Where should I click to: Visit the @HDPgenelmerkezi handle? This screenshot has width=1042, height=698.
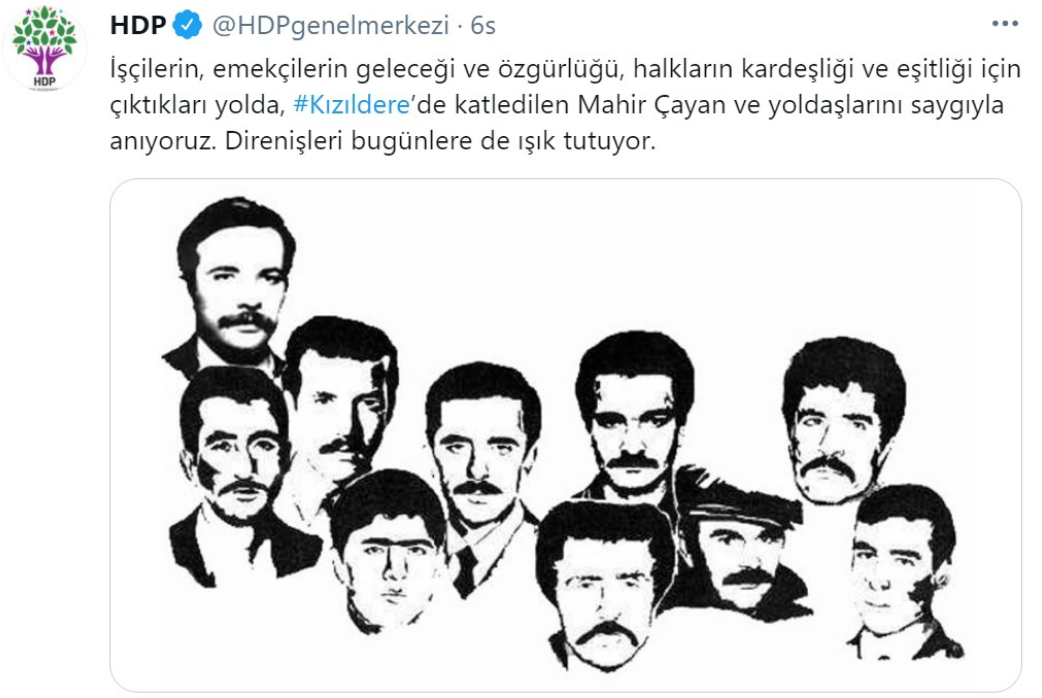(x=331, y=26)
